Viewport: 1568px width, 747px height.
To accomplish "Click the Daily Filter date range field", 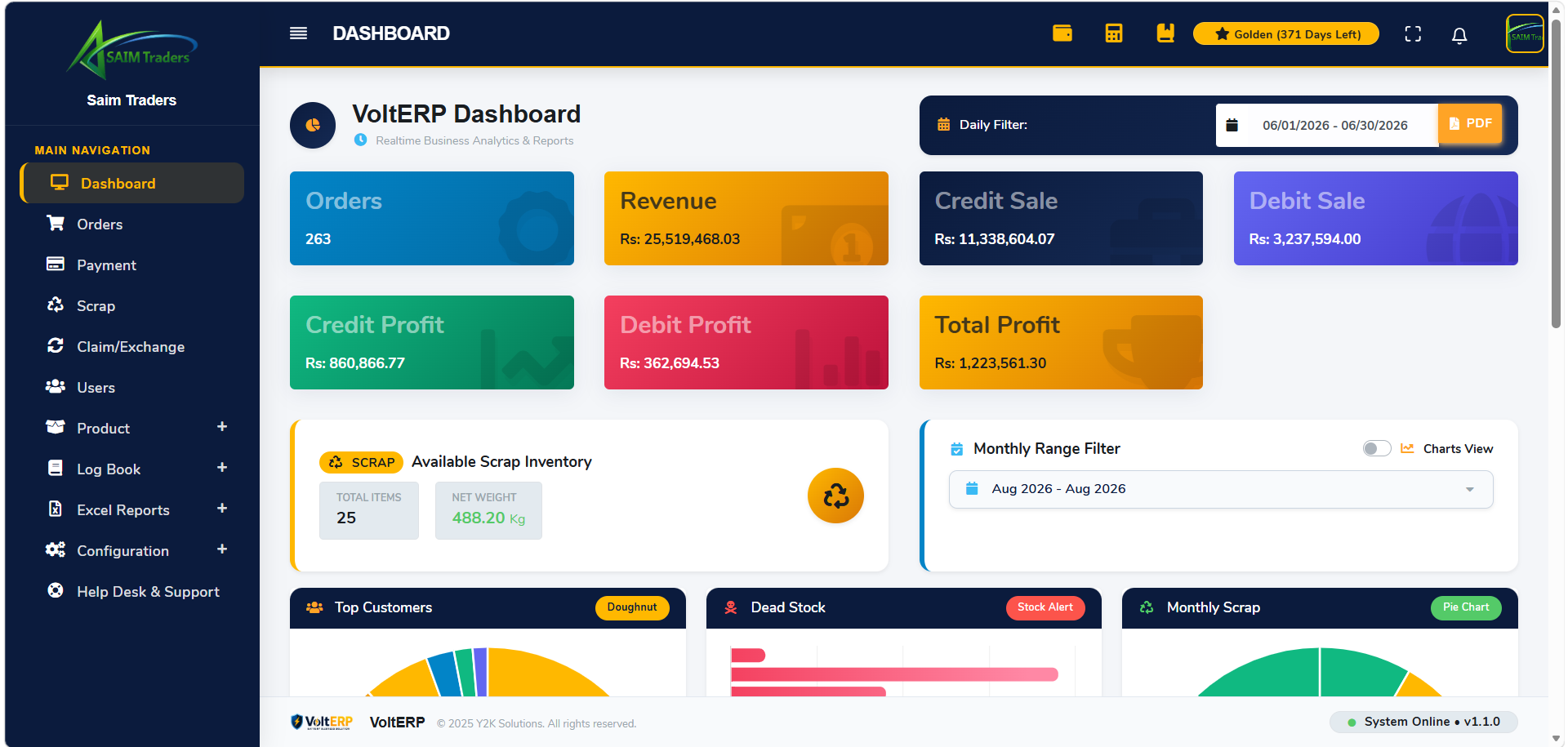I will 1326,125.
